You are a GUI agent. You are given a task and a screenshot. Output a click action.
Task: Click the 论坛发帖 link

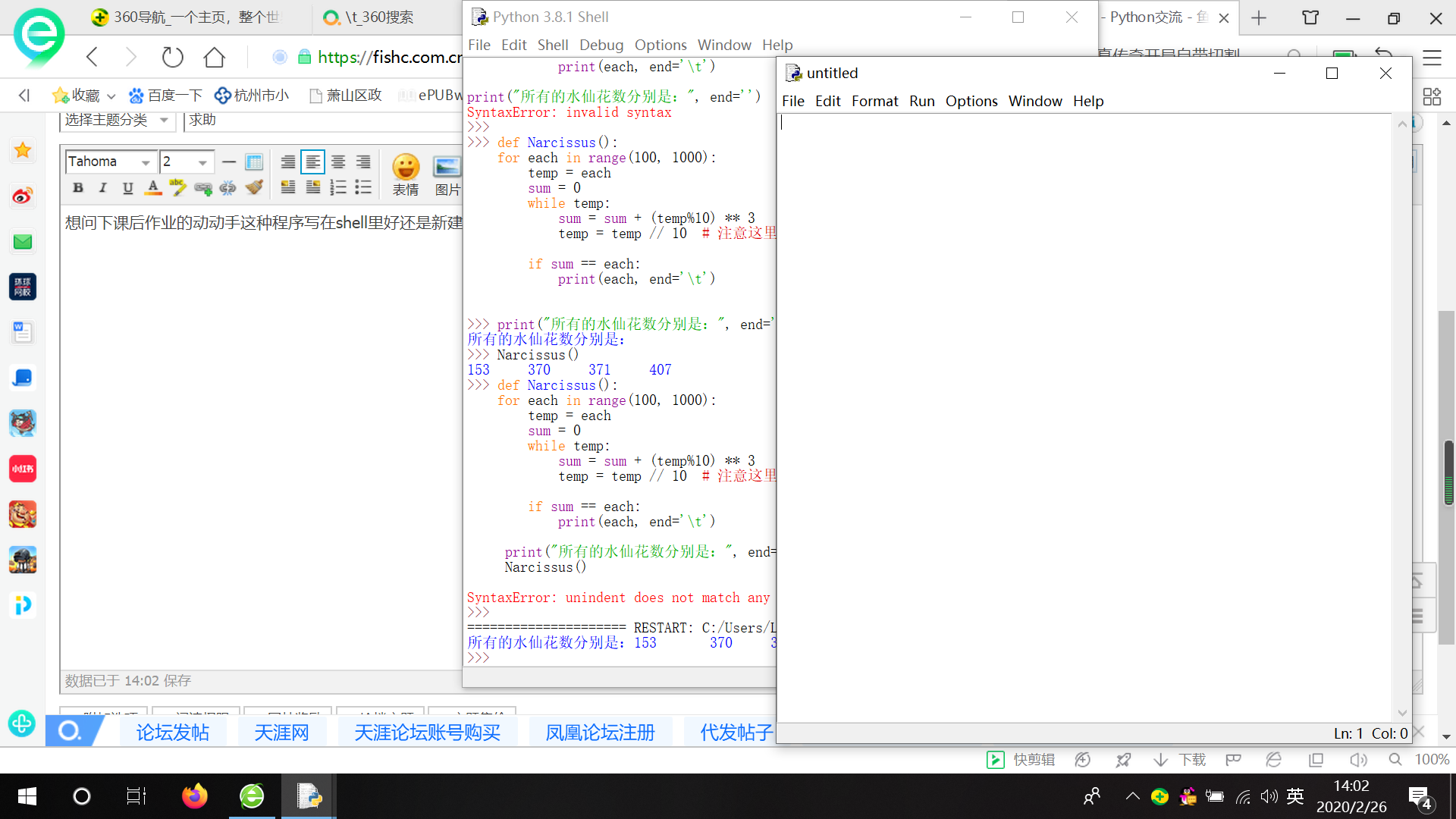point(173,733)
